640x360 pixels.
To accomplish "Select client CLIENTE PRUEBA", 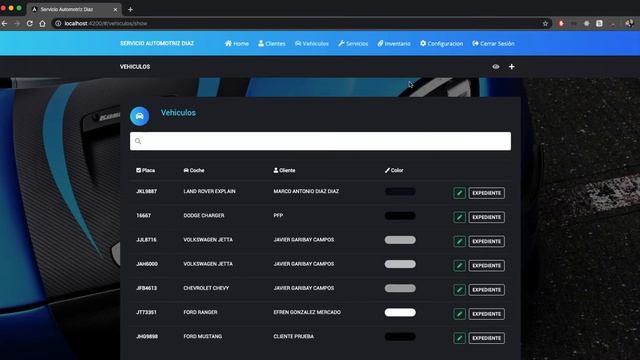I will 293,336.
